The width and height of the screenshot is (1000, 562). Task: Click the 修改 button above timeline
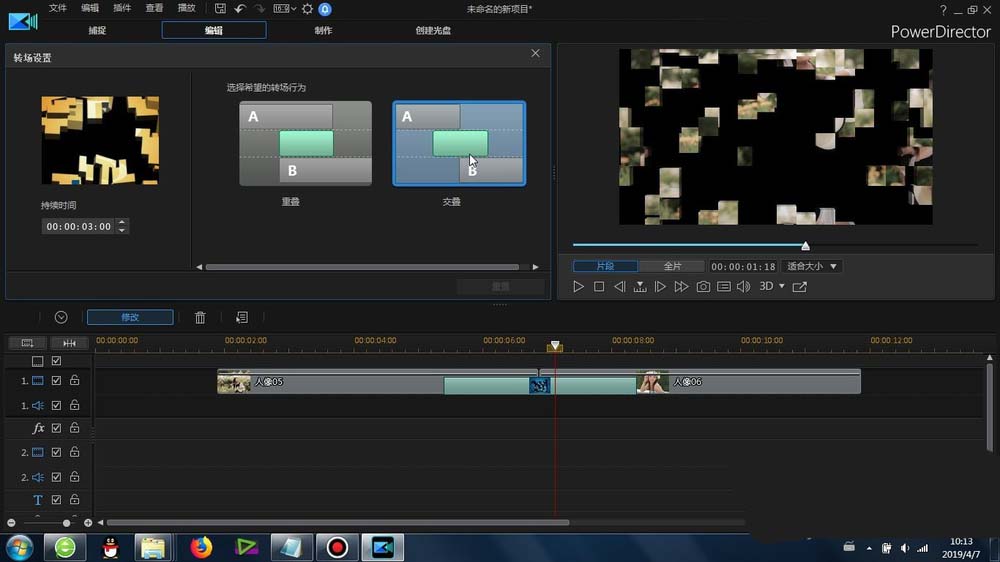tap(130, 317)
